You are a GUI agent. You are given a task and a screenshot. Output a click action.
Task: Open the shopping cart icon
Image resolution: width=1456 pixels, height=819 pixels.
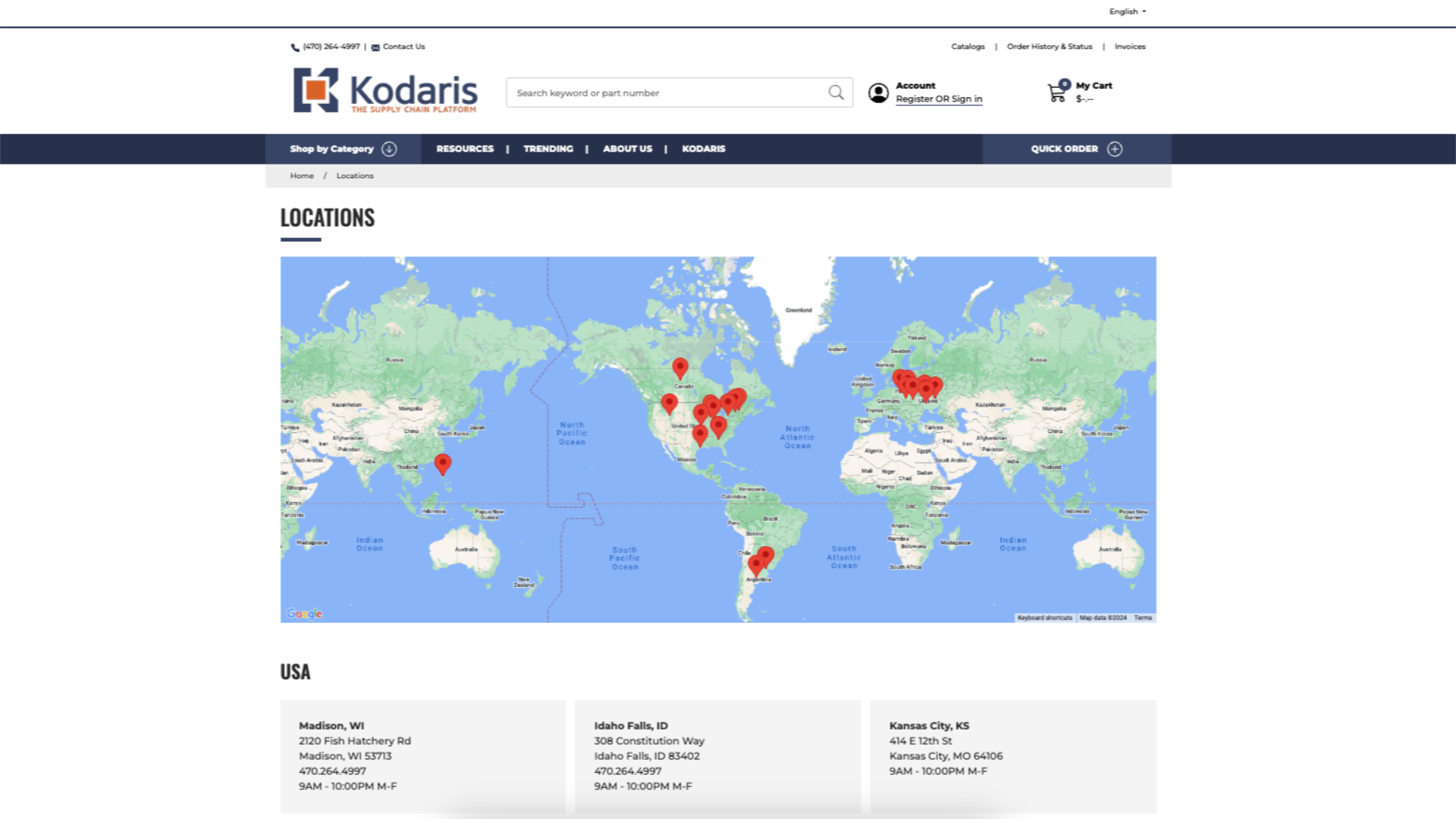1056,93
